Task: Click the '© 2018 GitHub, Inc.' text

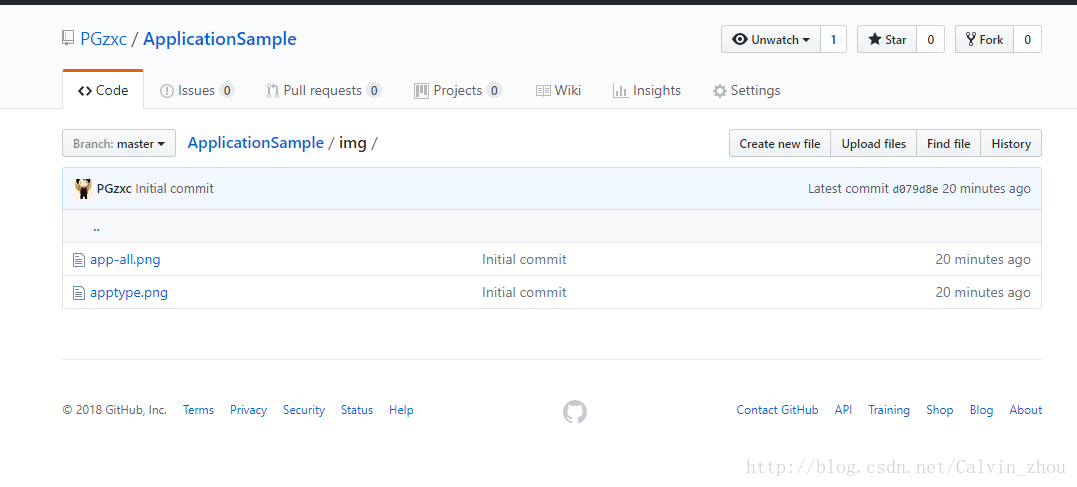Action: 115,410
